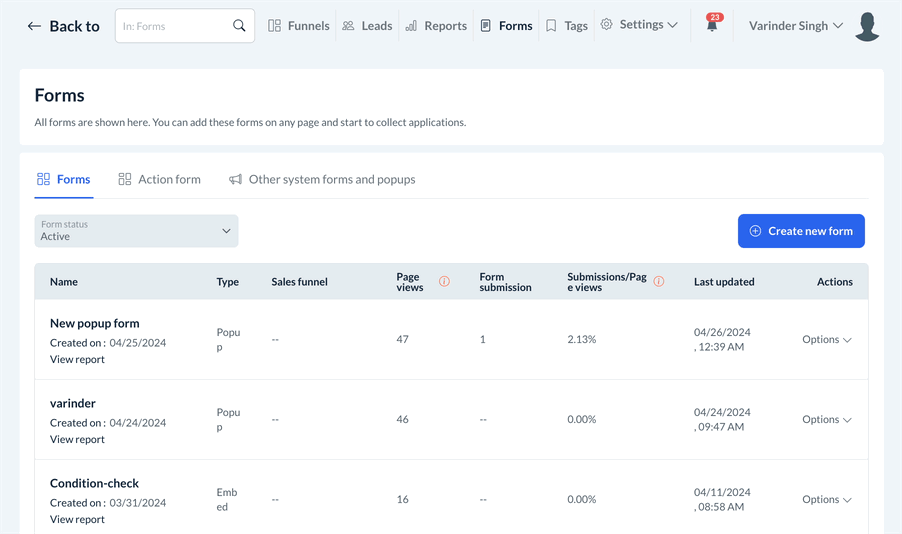Switch to Other system forms and popups tab
The height and width of the screenshot is (534, 902).
pyautogui.click(x=321, y=180)
